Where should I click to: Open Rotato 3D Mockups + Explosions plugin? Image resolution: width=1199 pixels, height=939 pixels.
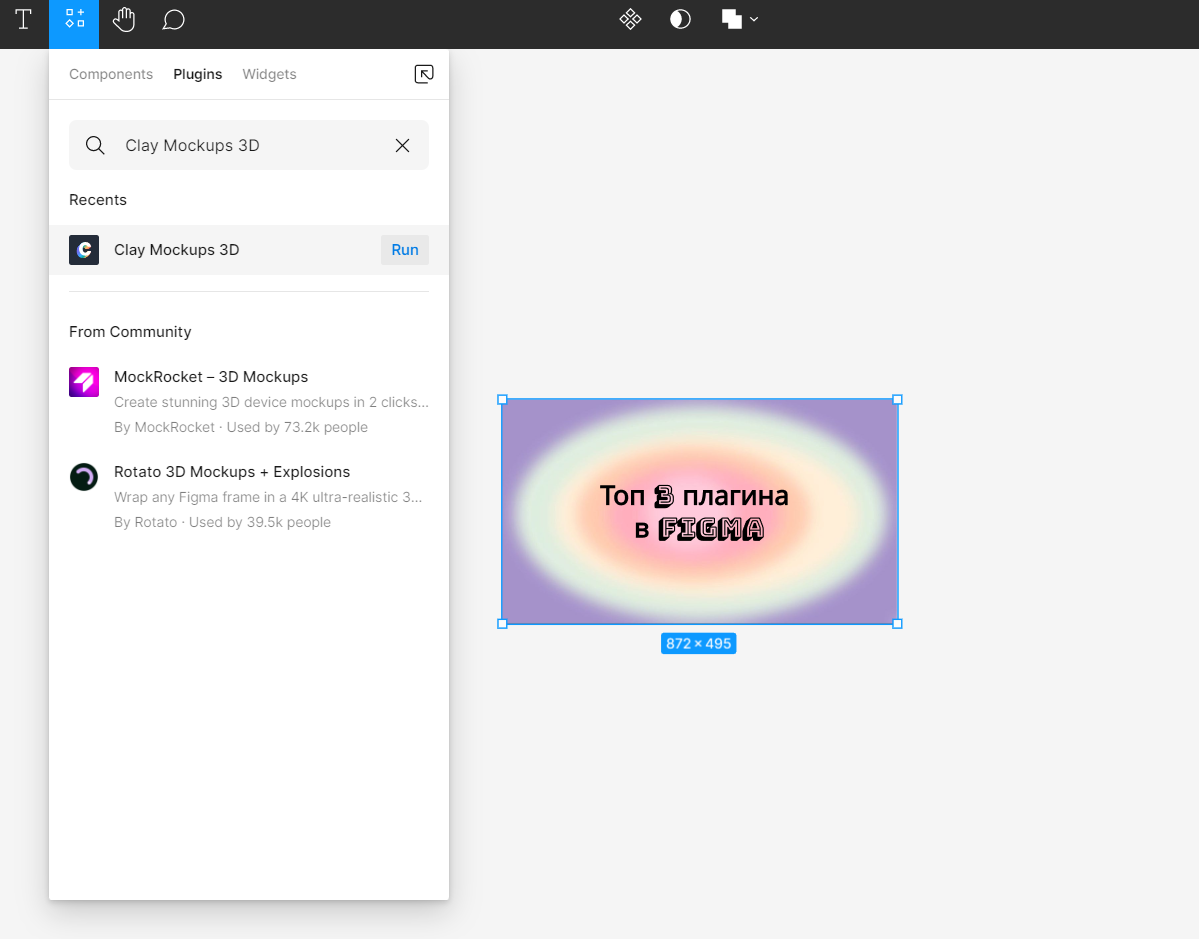(x=232, y=472)
